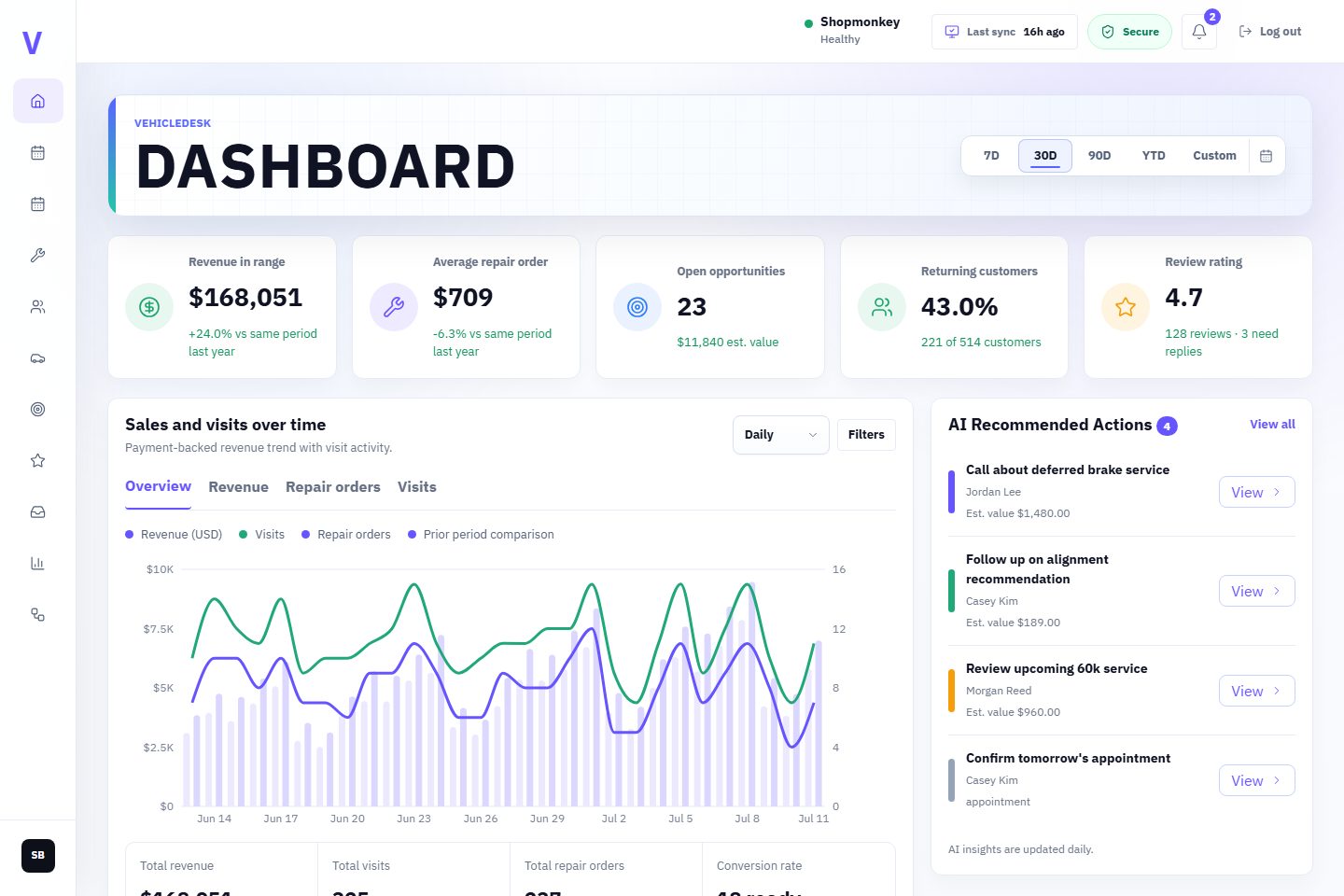Open the reviews star sidebar icon
1344x896 pixels.
pos(37,460)
